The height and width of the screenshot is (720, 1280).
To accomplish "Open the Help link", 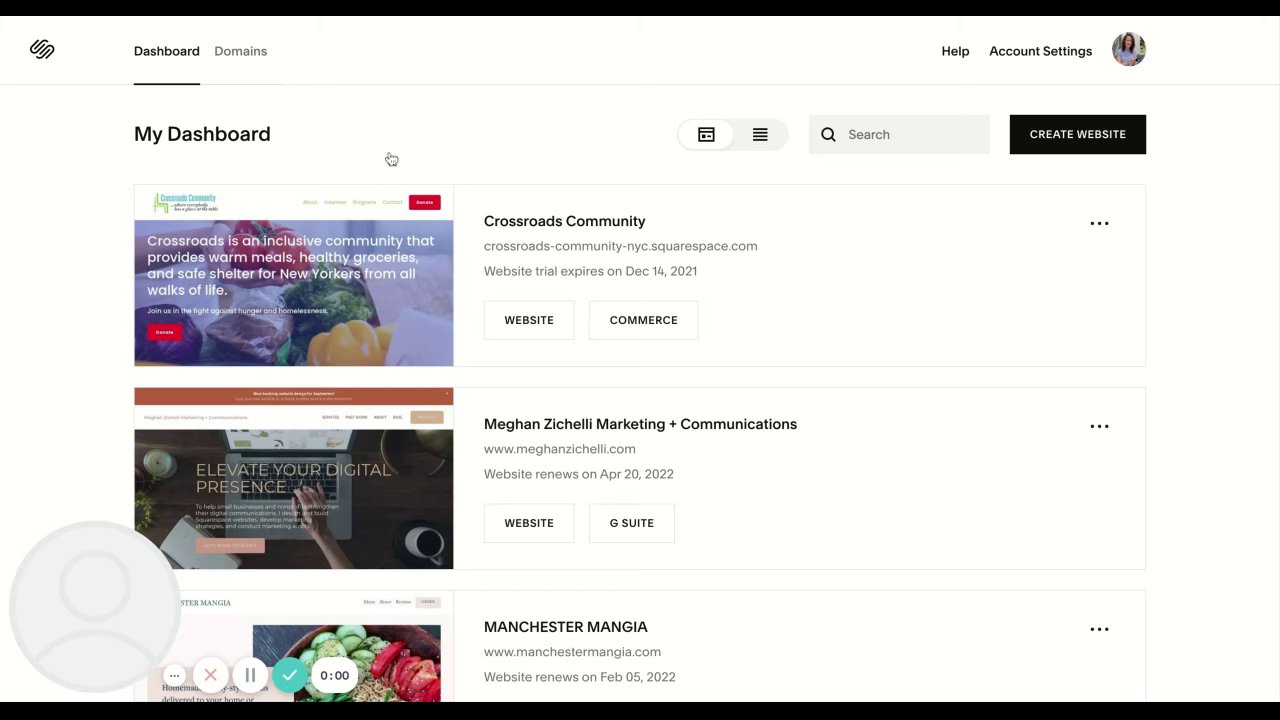I will click(955, 51).
